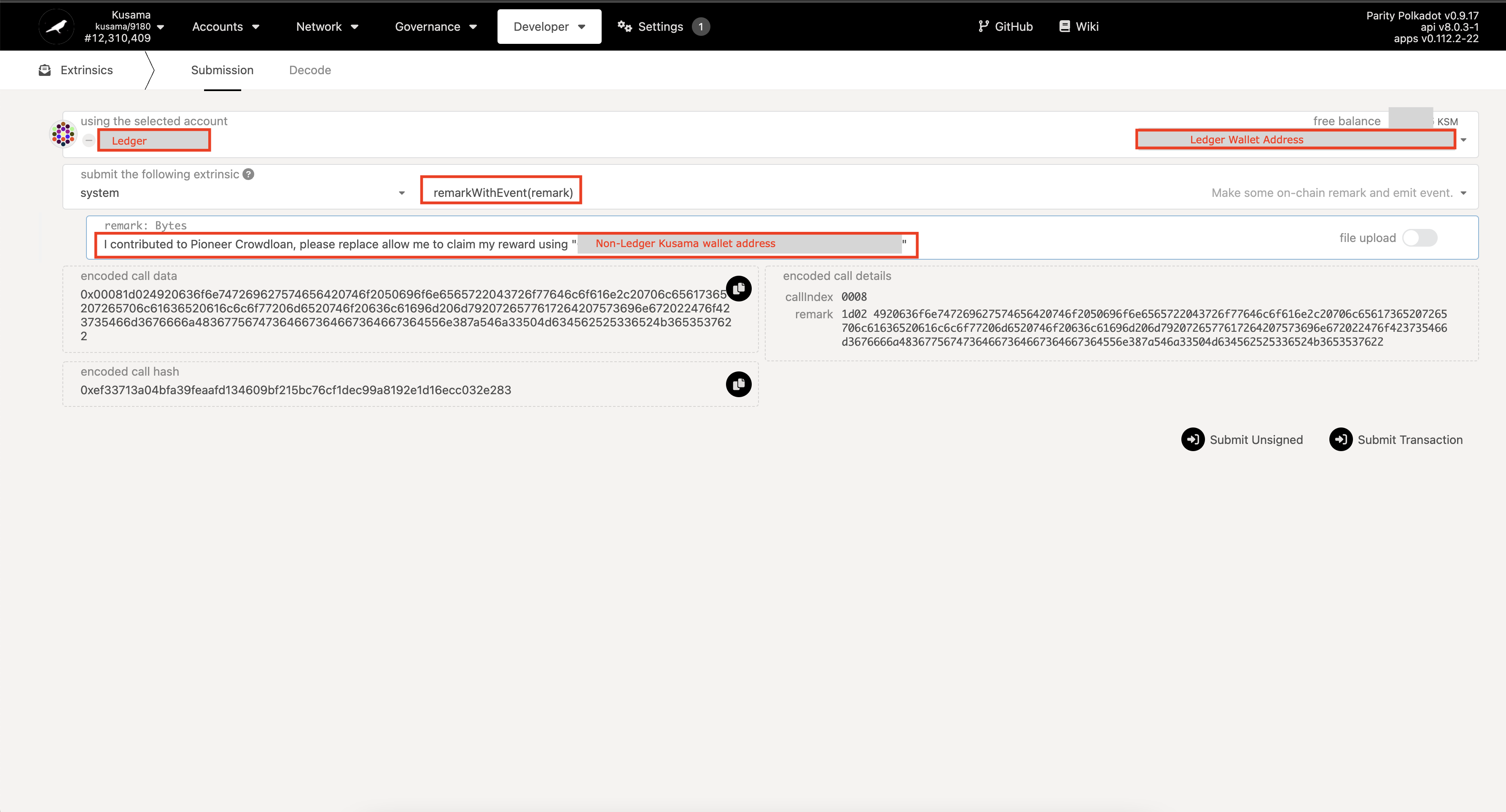Screen dimensions: 1506x812
Task: Expand the Accounts menu
Action: (226, 26)
